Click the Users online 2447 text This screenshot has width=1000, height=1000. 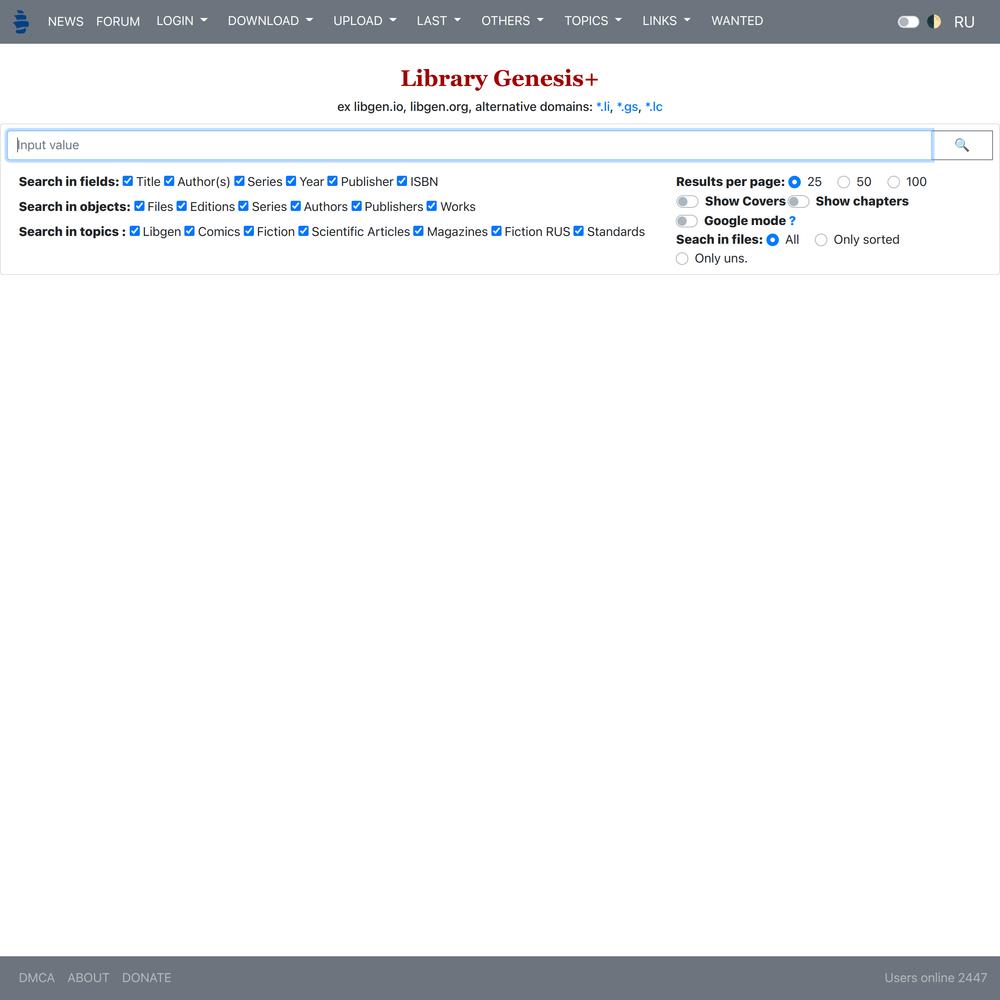tap(936, 978)
